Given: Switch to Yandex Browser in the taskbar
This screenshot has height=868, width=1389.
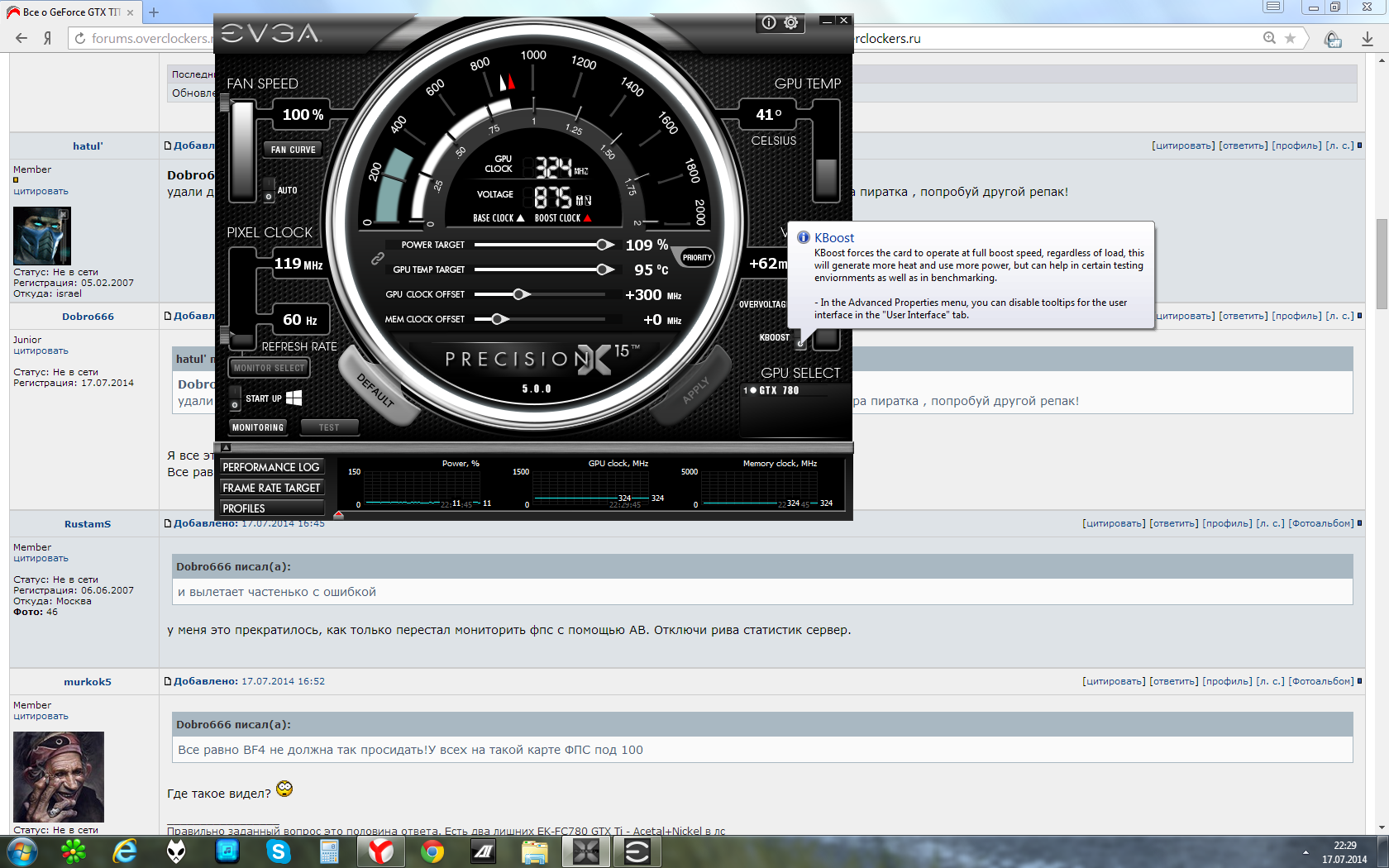Looking at the screenshot, I should (381, 851).
